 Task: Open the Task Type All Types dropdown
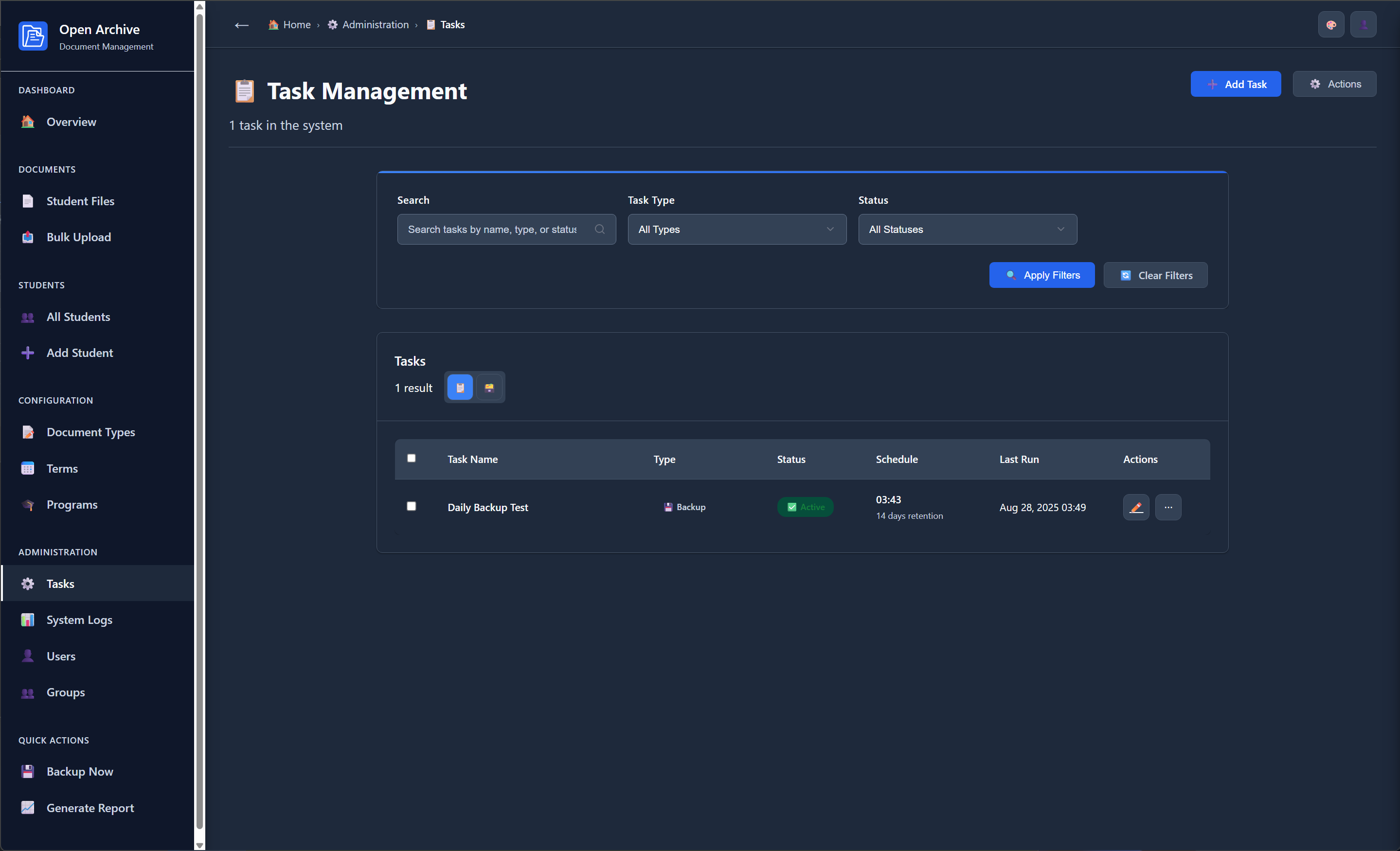tap(737, 229)
